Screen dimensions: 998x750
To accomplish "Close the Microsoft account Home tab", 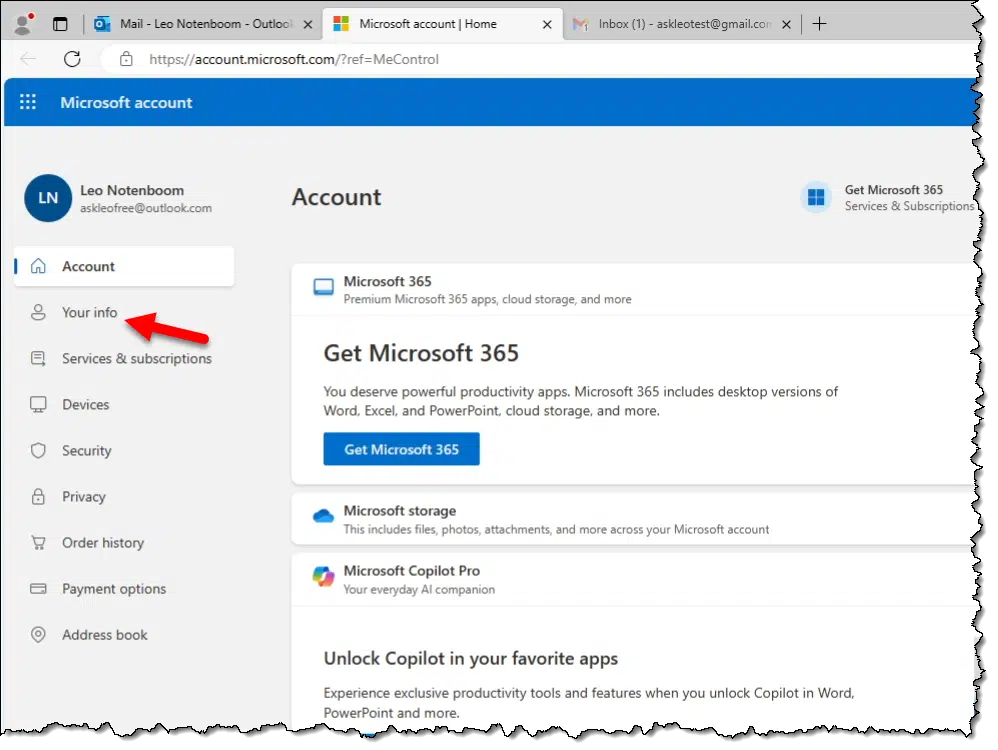I will click(x=547, y=24).
